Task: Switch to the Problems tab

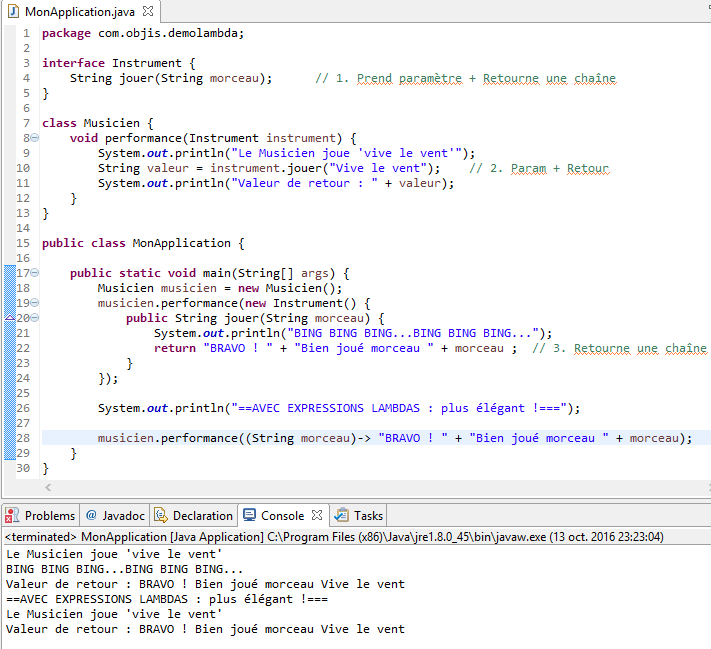Action: [x=50, y=516]
